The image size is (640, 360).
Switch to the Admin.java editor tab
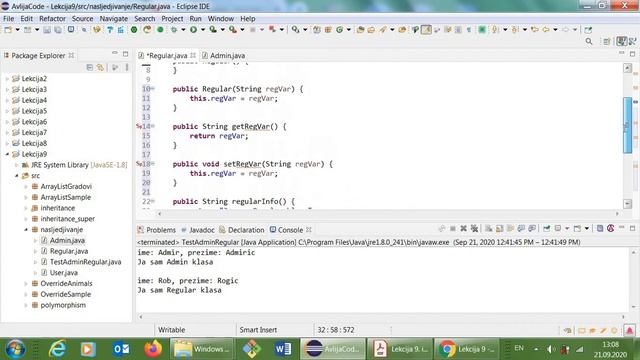click(224, 56)
